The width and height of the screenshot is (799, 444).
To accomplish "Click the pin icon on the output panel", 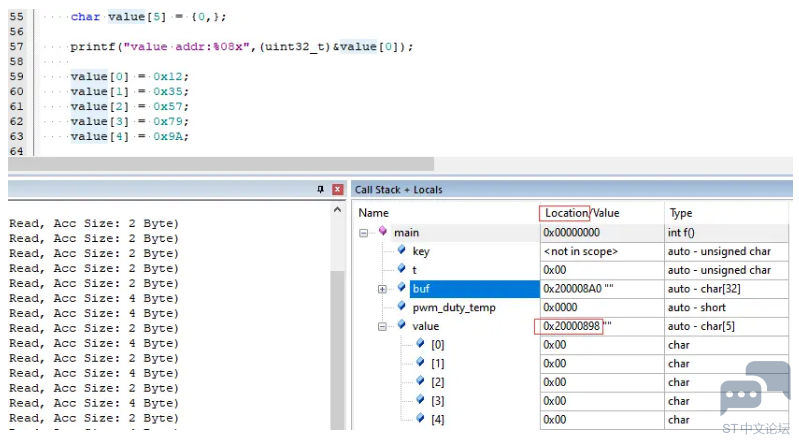I will [321, 190].
